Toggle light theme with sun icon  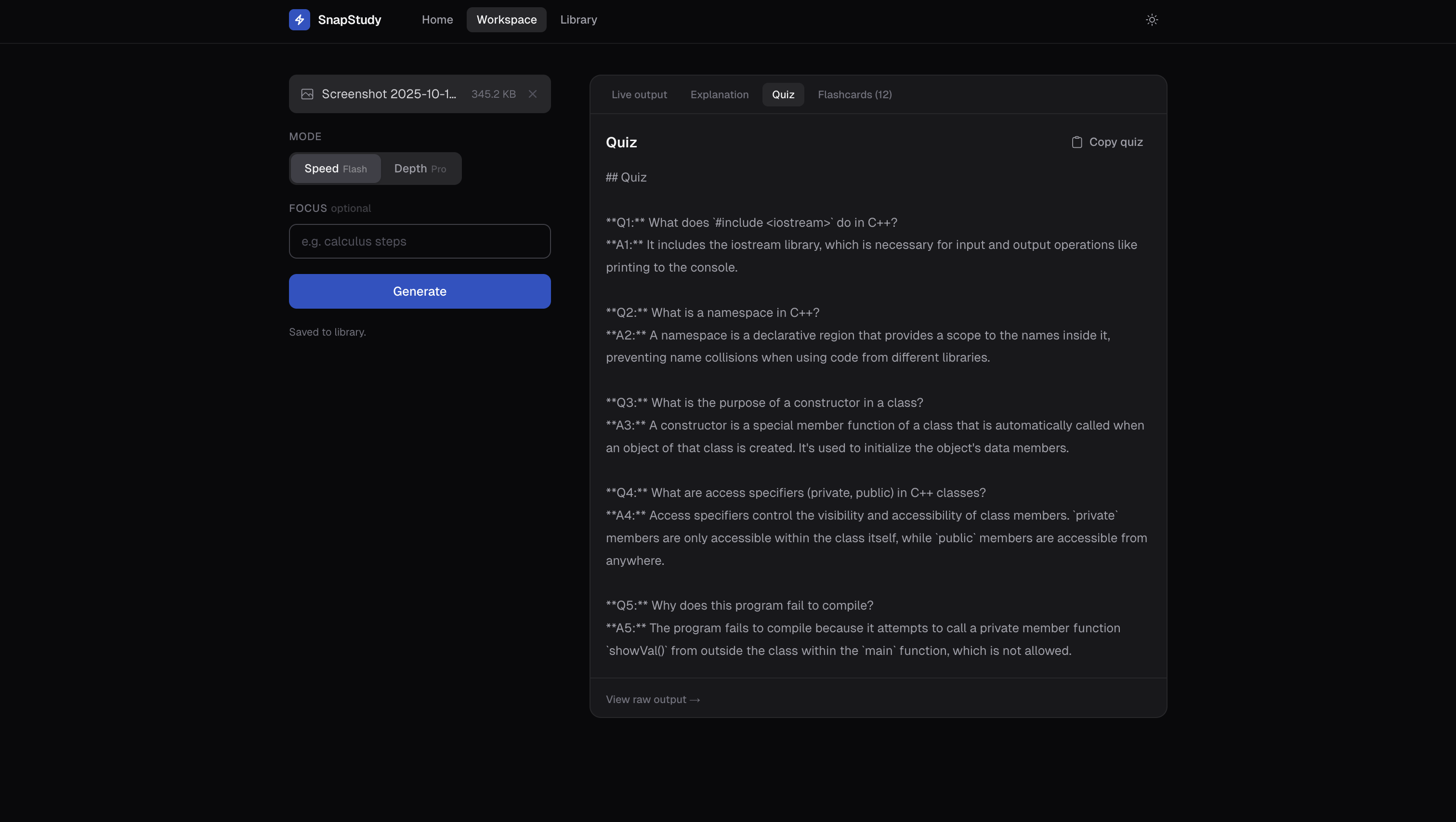[1151, 20]
